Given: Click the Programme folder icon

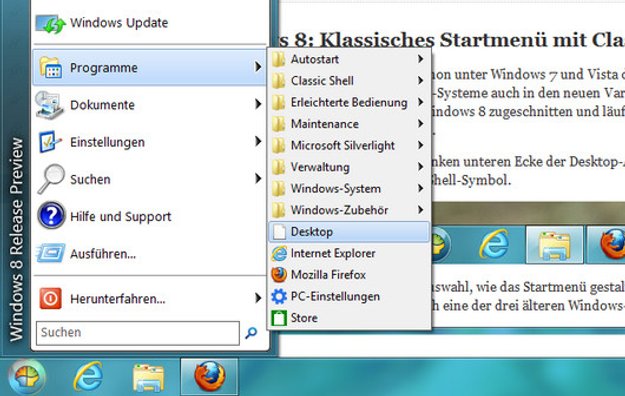Looking at the screenshot, I should click(x=51, y=67).
